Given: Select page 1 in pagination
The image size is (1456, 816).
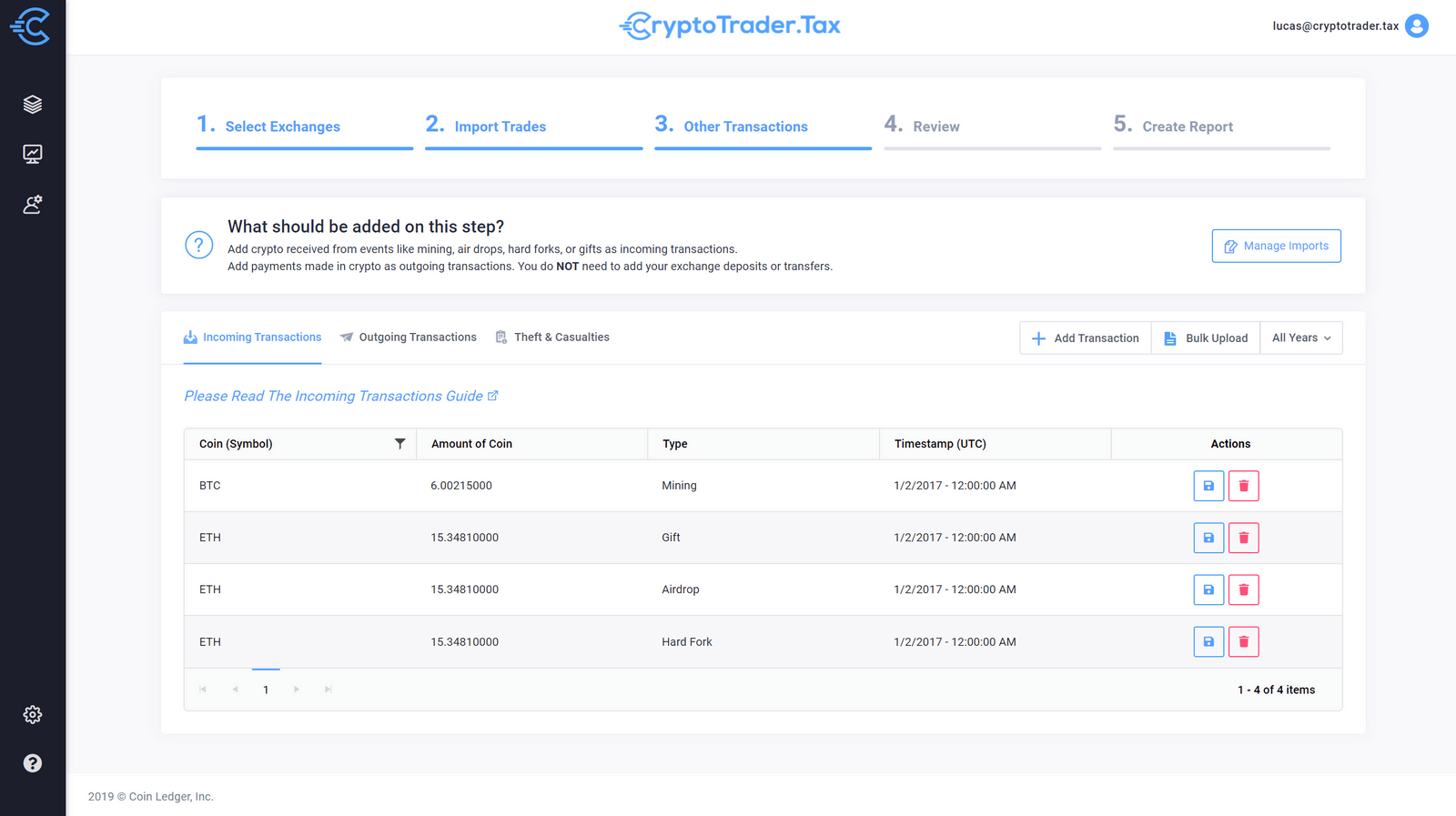Looking at the screenshot, I should pos(266,690).
